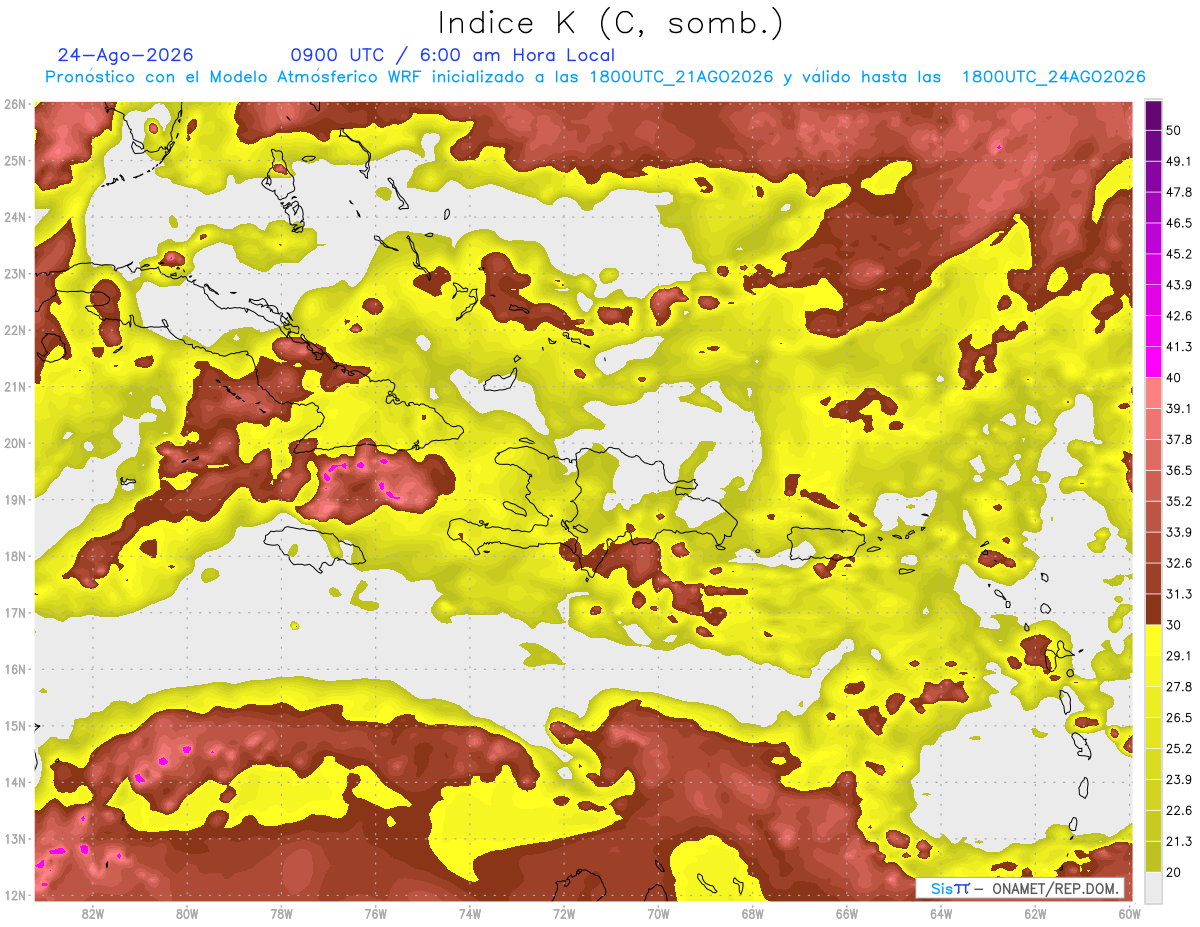Click the "76W" longitude axis label
Viewport: 1200px width, 927px height.
tap(375, 913)
